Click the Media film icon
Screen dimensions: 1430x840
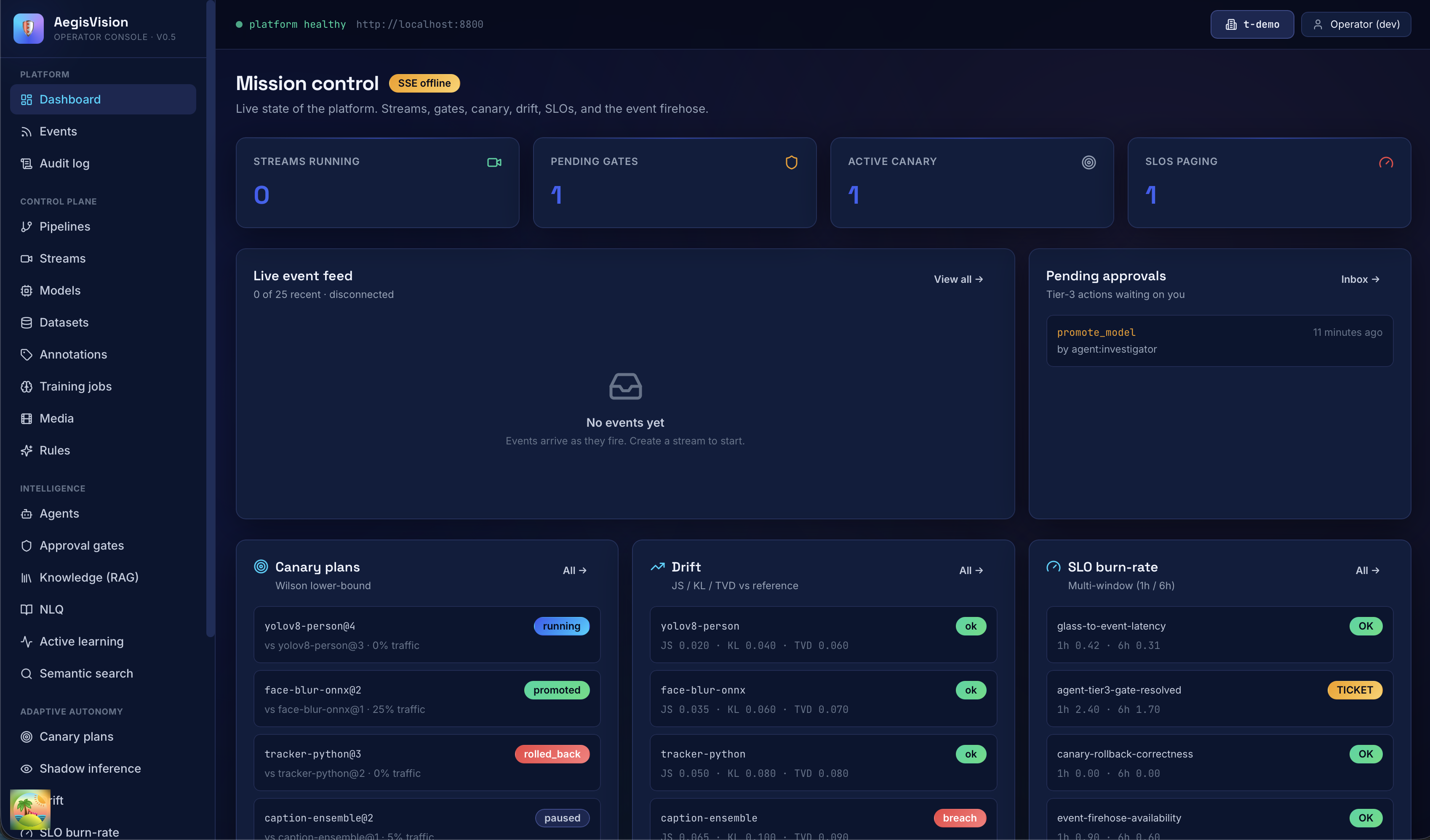(26, 419)
